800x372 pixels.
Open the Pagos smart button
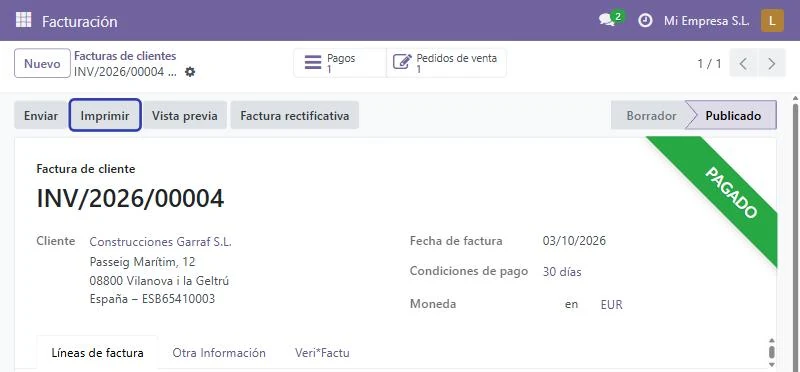click(x=340, y=63)
